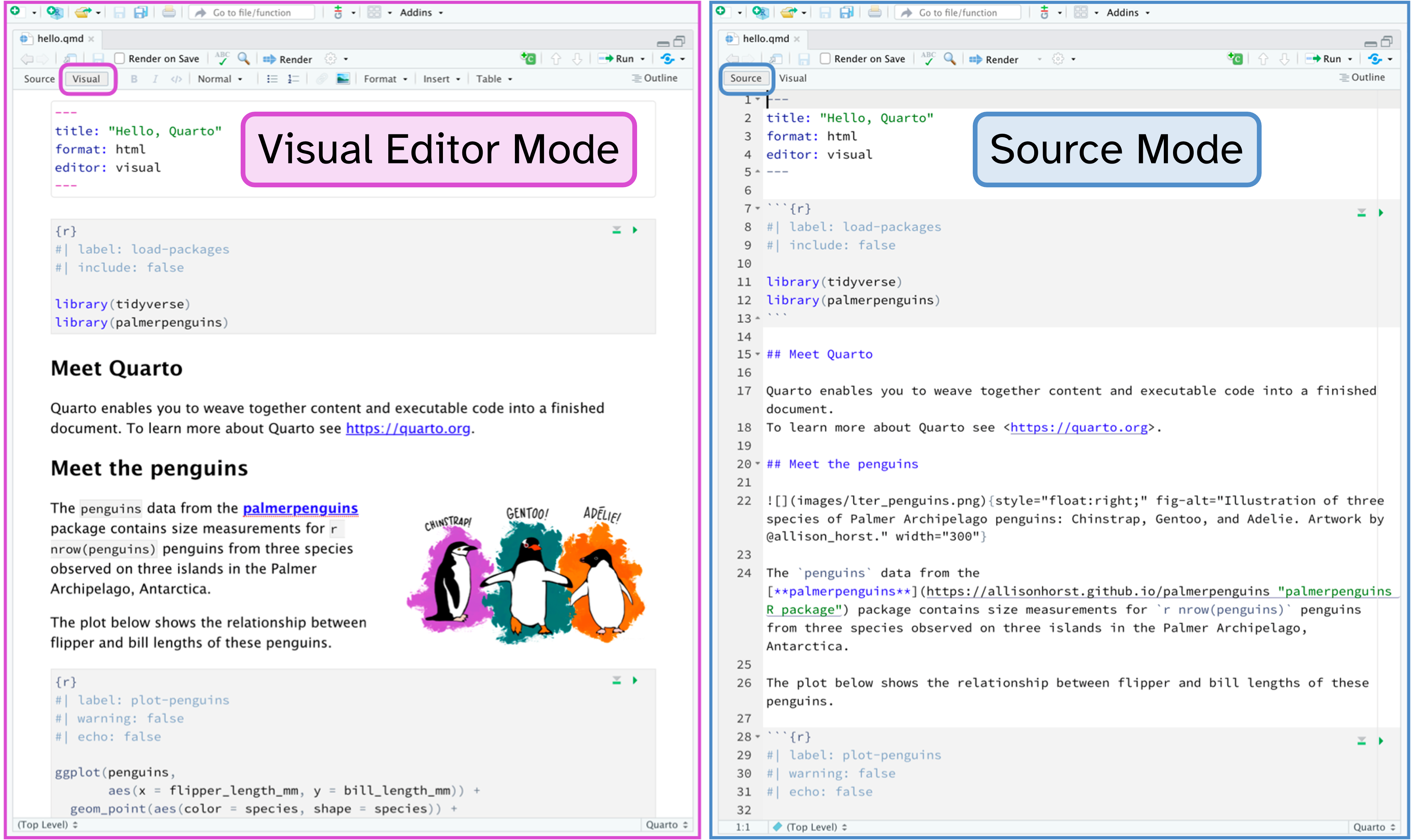Switch the right pane to Visual mode

[793, 78]
